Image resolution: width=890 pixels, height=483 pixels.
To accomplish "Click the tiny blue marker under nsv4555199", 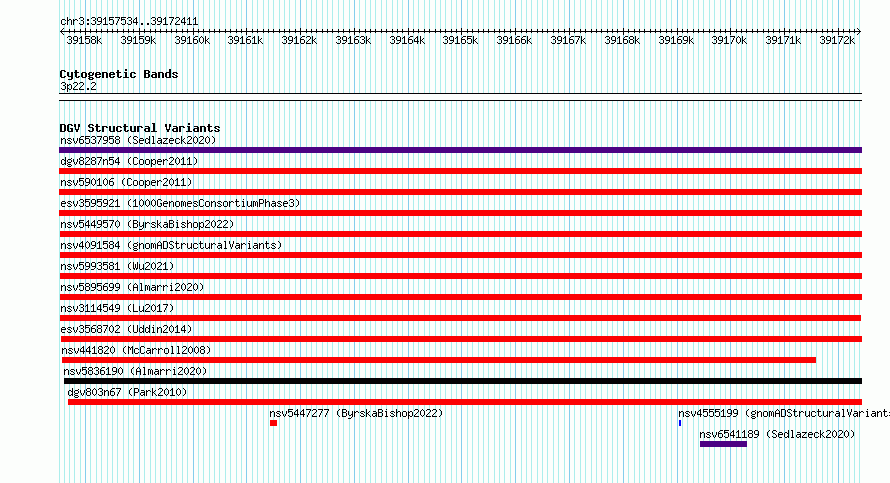I will (x=680, y=423).
